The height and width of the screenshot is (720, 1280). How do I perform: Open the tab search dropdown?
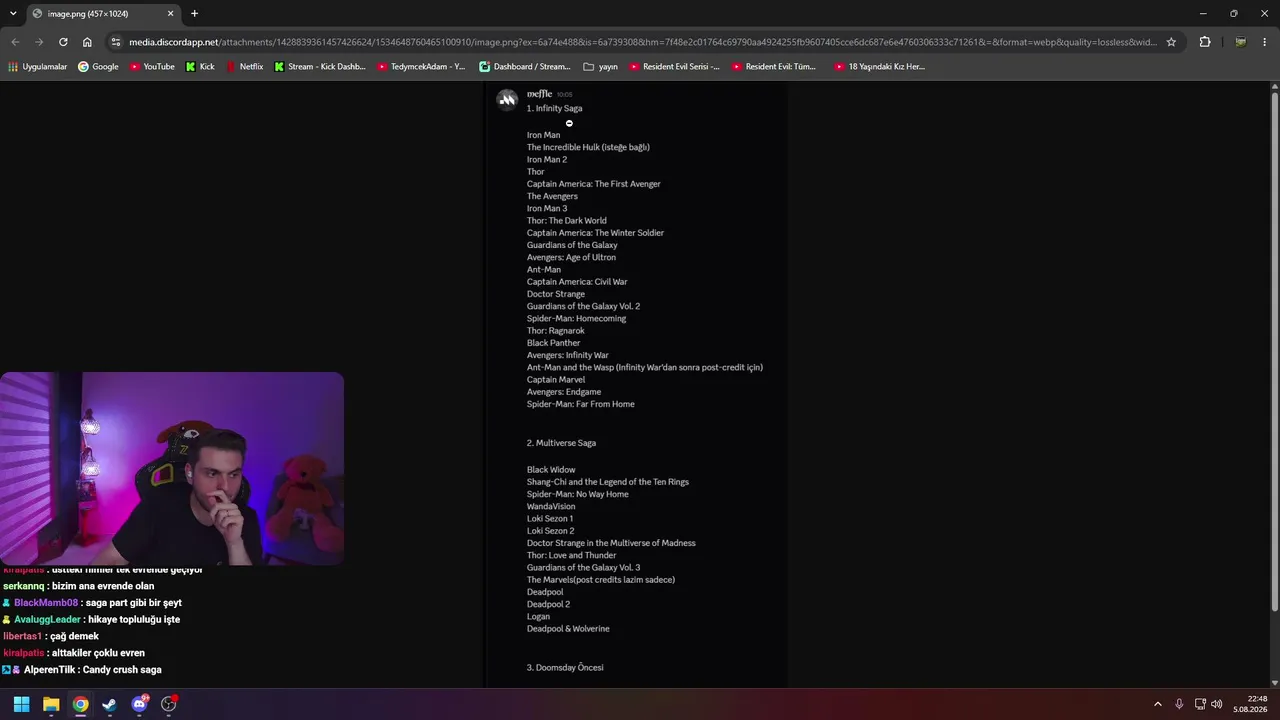(13, 14)
